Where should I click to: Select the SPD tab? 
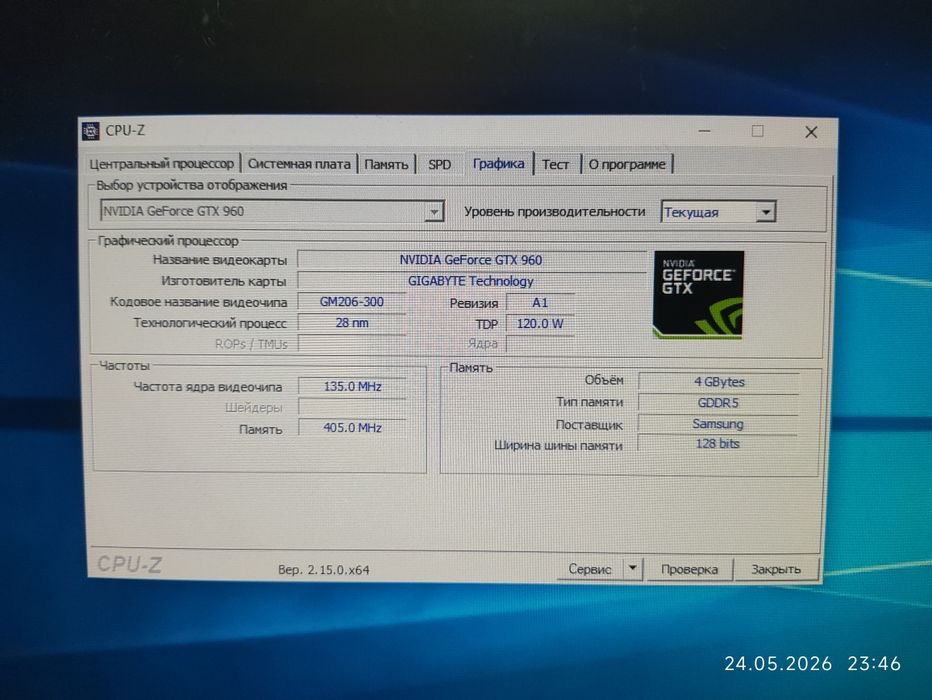(x=440, y=165)
